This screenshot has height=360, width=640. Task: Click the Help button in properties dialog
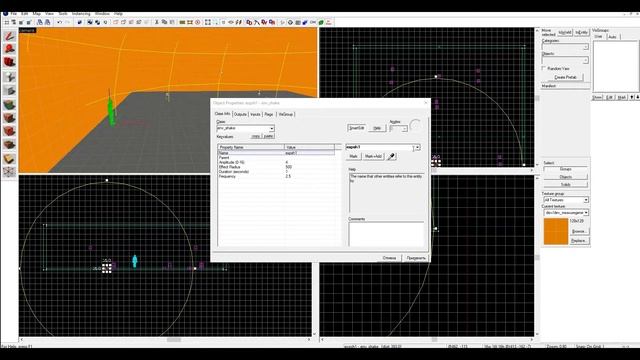pos(377,128)
